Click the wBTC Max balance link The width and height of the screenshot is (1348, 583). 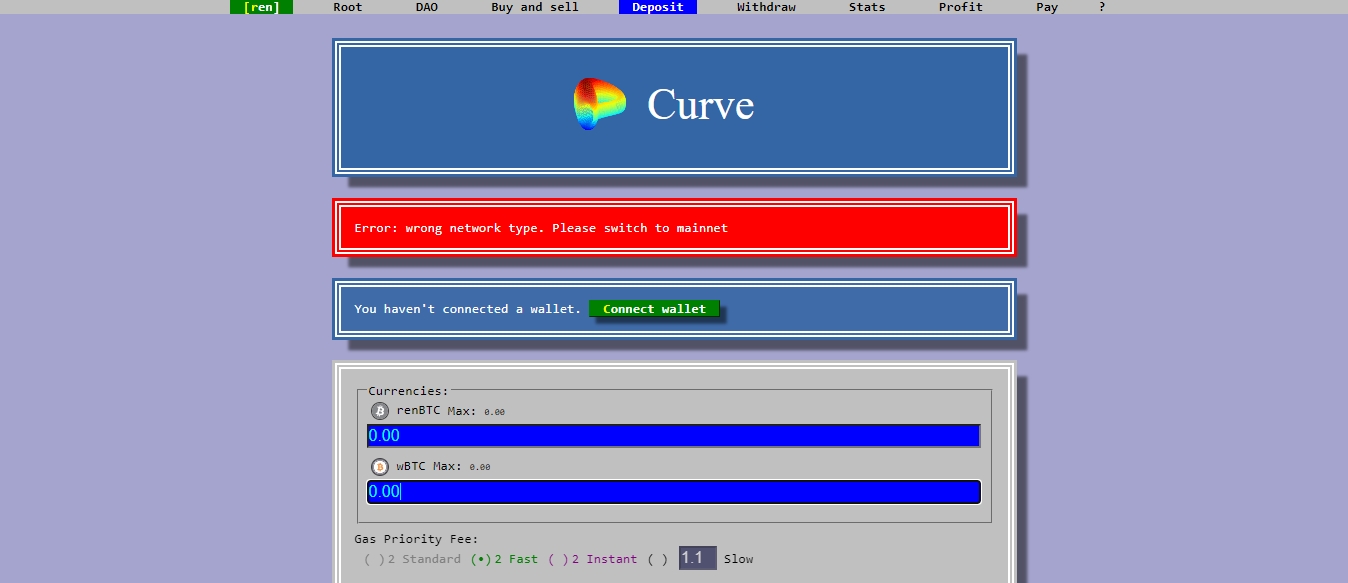pyautogui.click(x=462, y=467)
